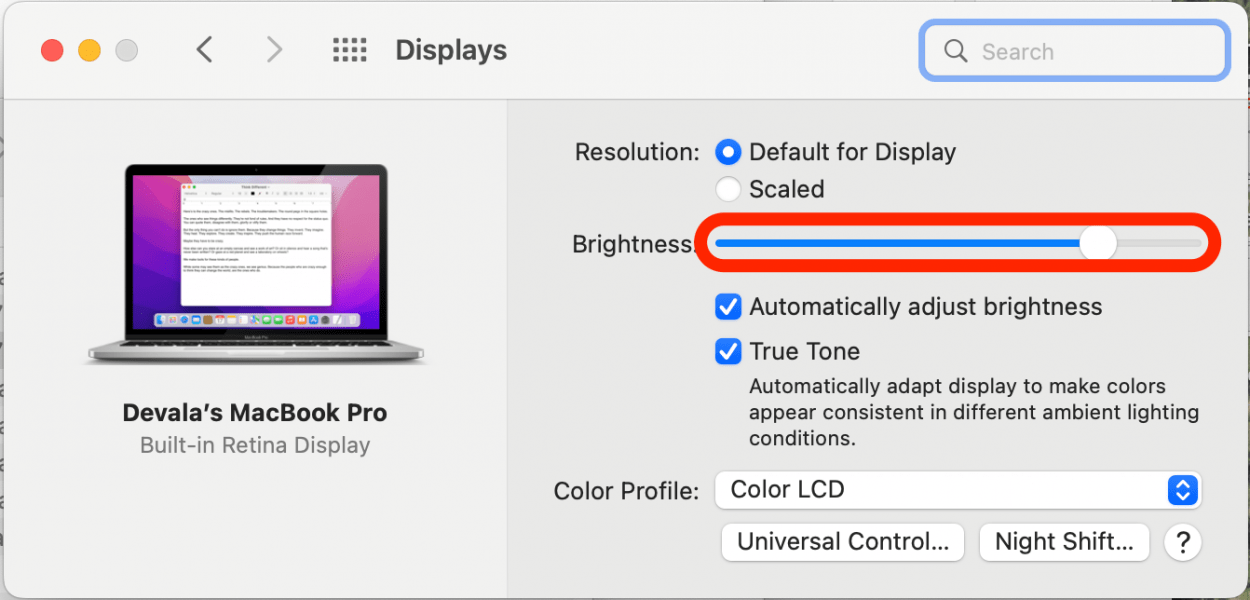Click the Brightness slider knob
The image size is (1250, 600).
pos(1099,243)
